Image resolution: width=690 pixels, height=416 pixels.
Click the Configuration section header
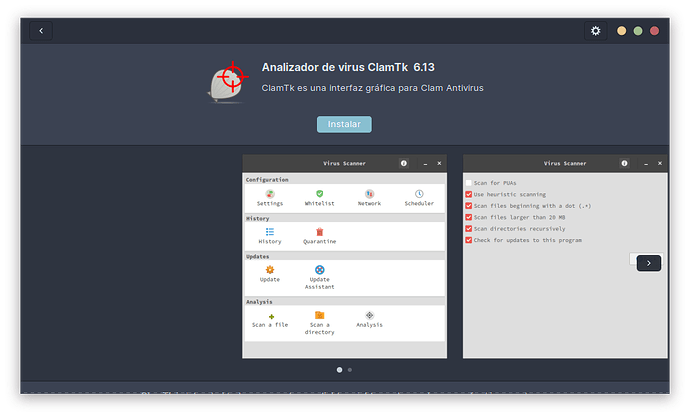click(267, 180)
